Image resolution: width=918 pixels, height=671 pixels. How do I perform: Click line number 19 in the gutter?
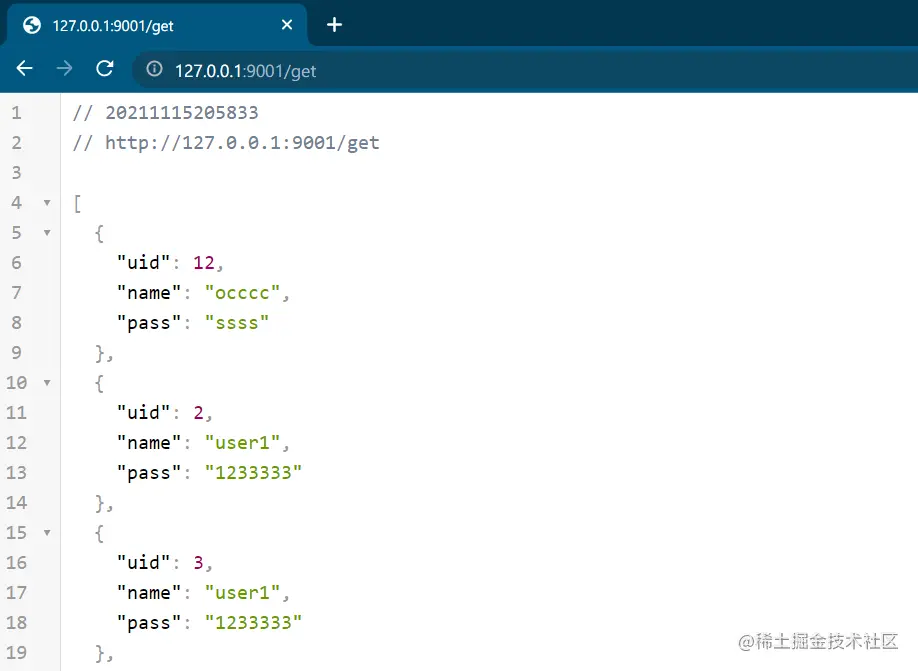pos(16,652)
